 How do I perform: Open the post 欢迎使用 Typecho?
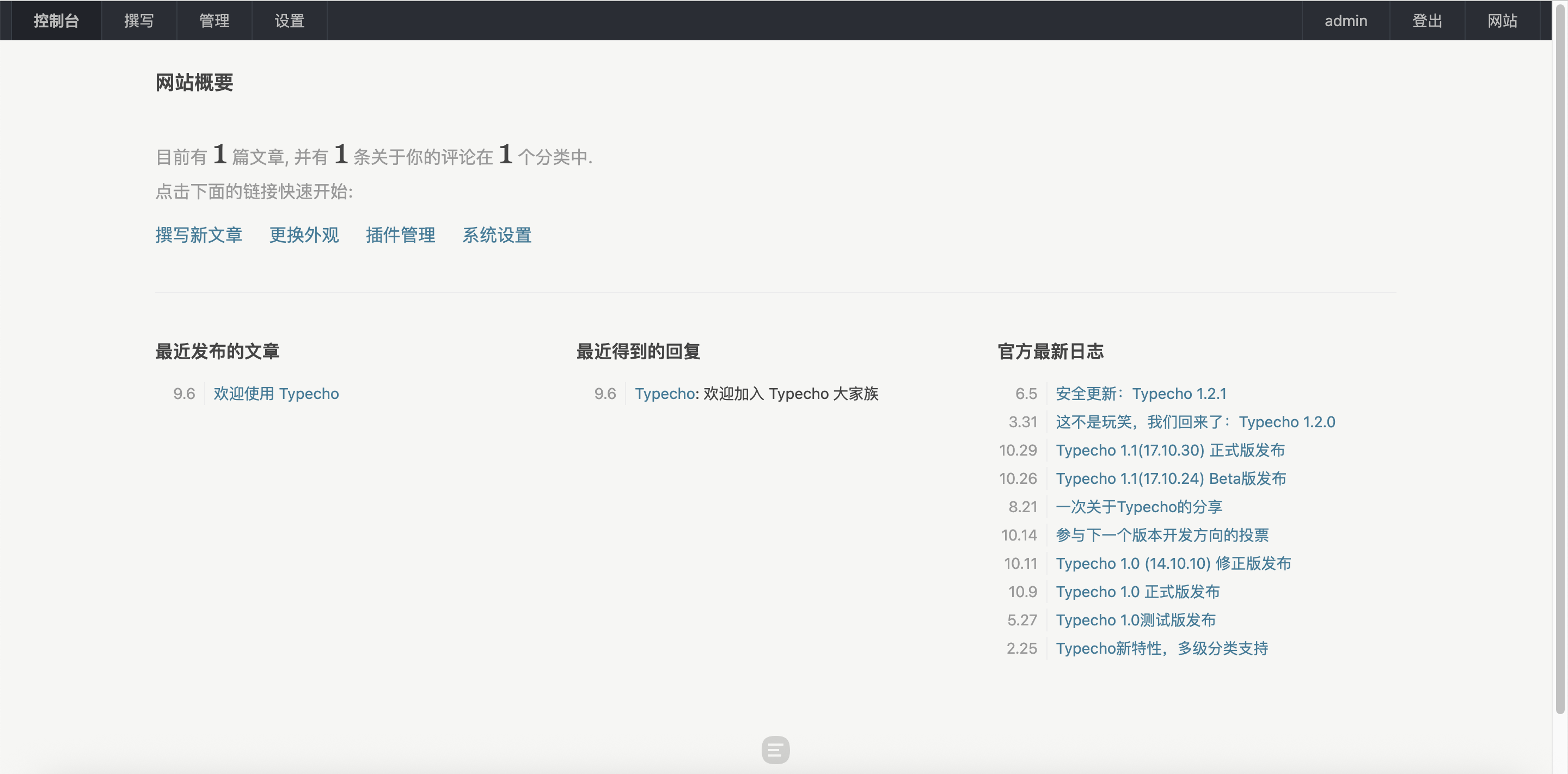[x=275, y=394]
